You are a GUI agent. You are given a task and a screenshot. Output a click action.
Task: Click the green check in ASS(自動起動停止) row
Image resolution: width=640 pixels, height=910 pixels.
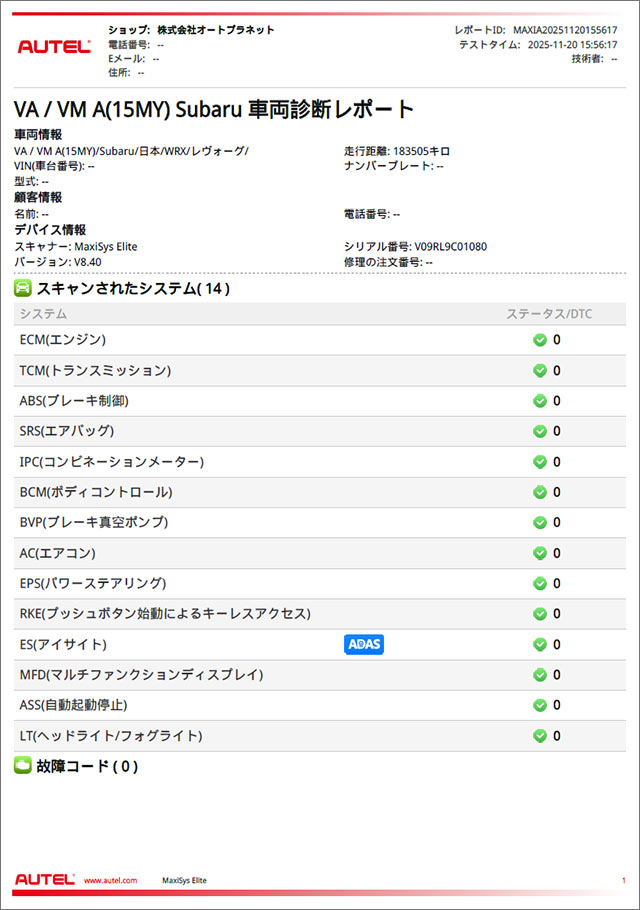tap(540, 705)
